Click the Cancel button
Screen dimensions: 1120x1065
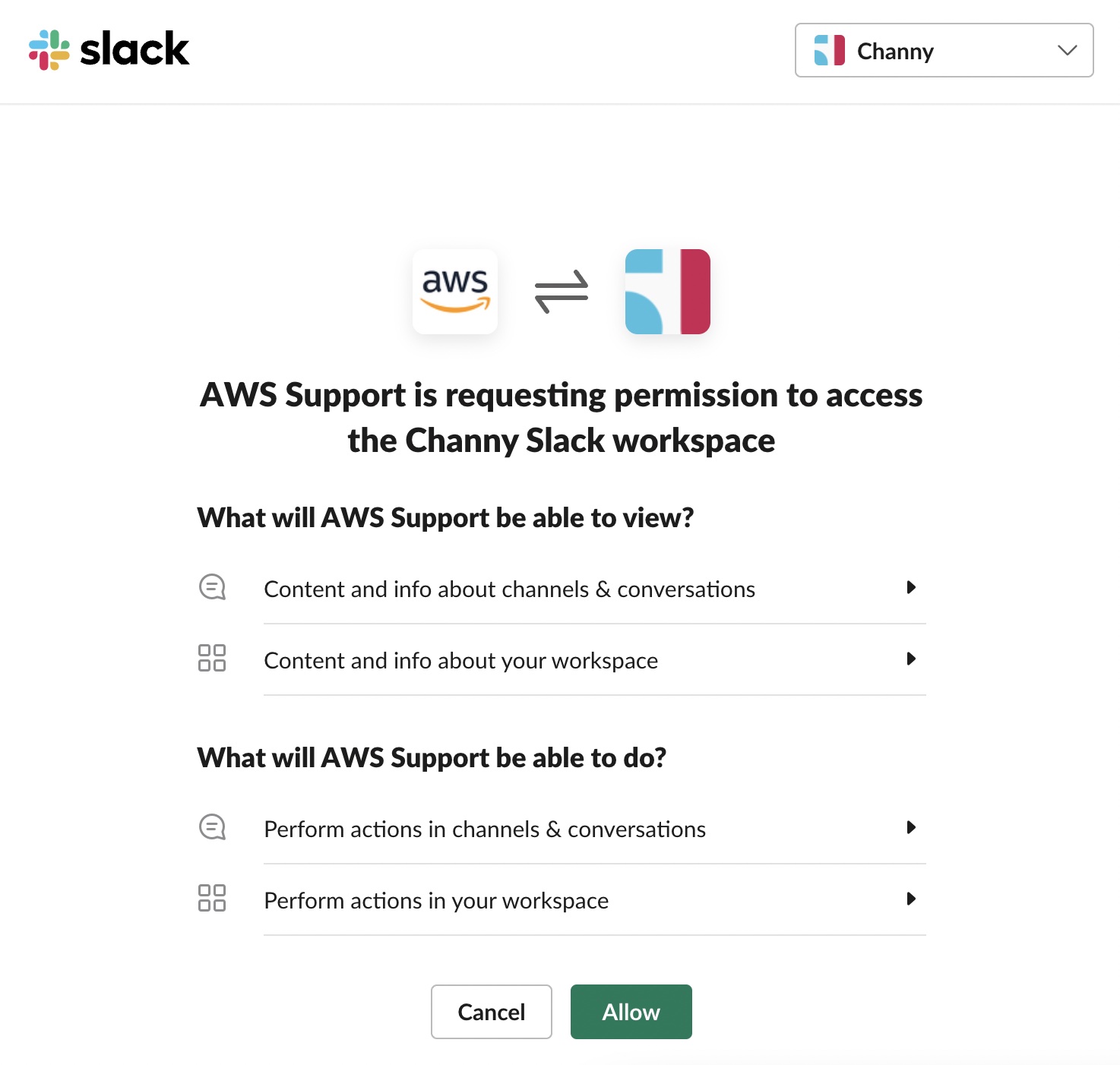click(491, 1012)
